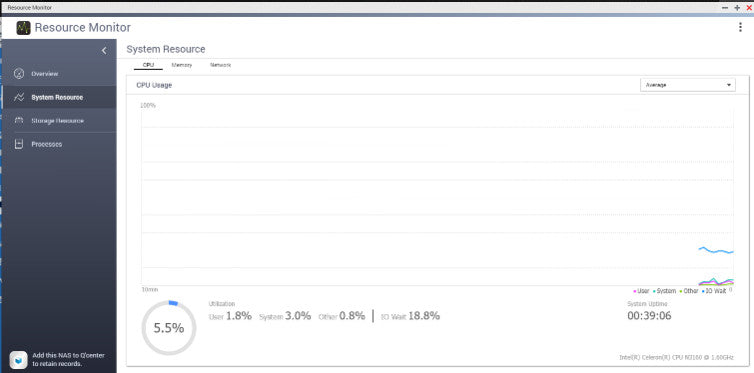Viewport: 754px width, 373px height.
Task: Toggle the IO Wait series in legend
Action: click(714, 291)
